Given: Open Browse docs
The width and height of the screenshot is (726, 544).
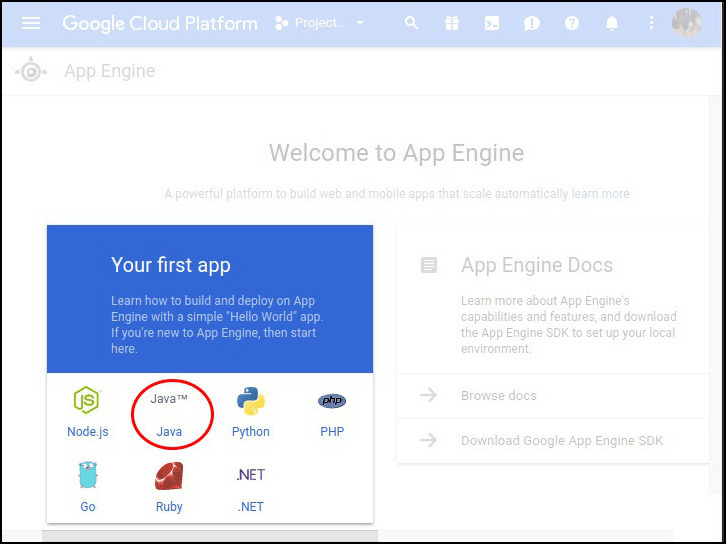Looking at the screenshot, I should 499,395.
